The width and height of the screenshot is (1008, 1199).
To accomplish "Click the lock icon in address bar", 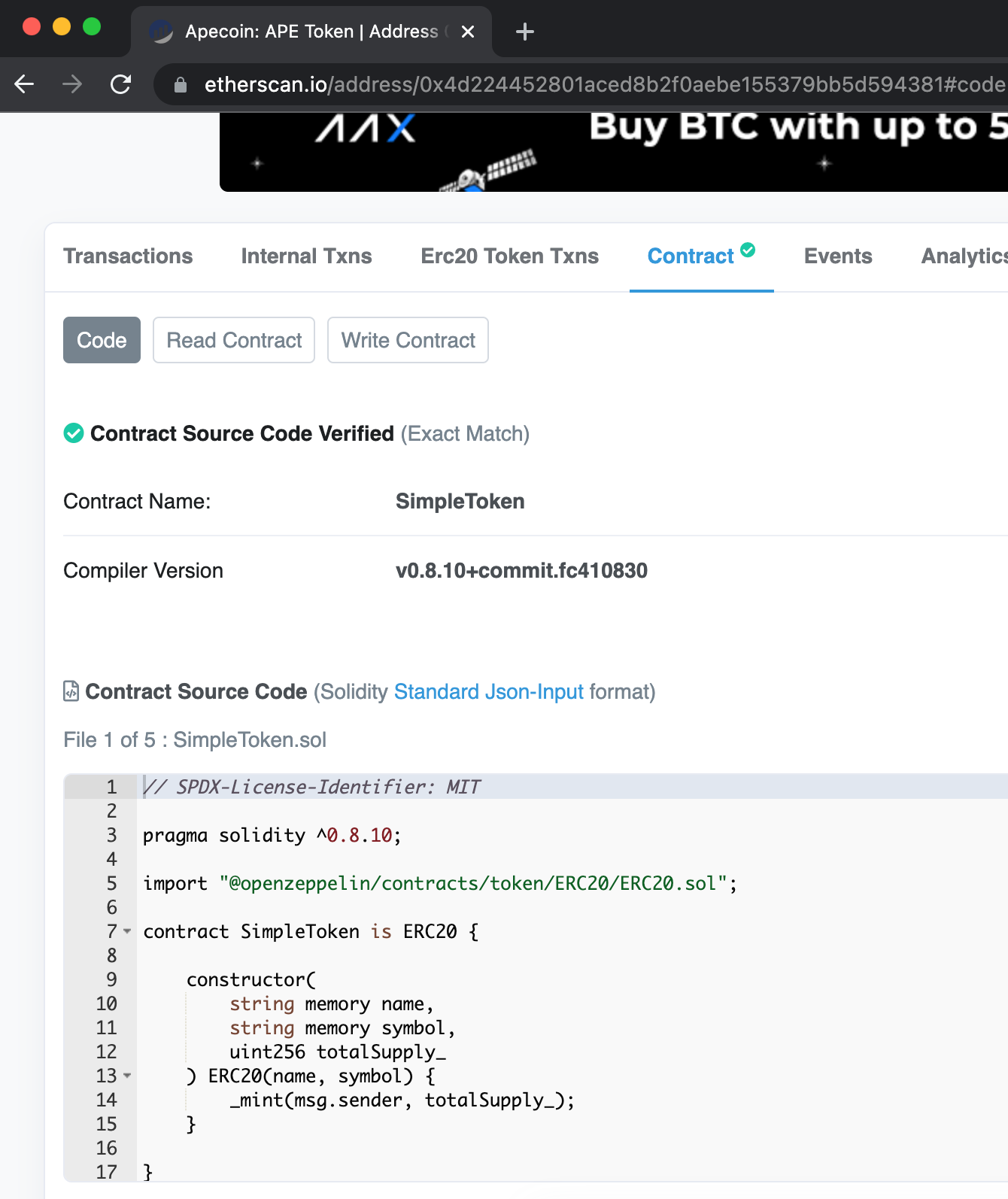I will tap(181, 85).
